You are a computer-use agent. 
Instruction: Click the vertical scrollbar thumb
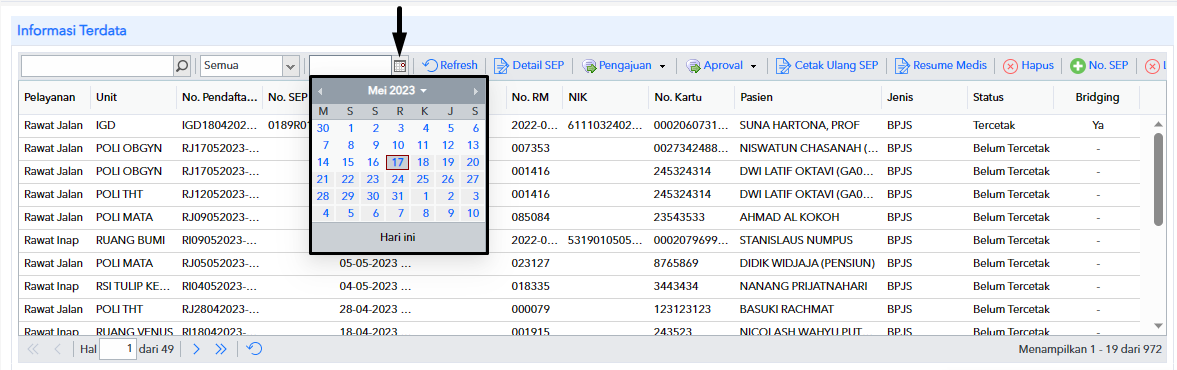point(1158,179)
